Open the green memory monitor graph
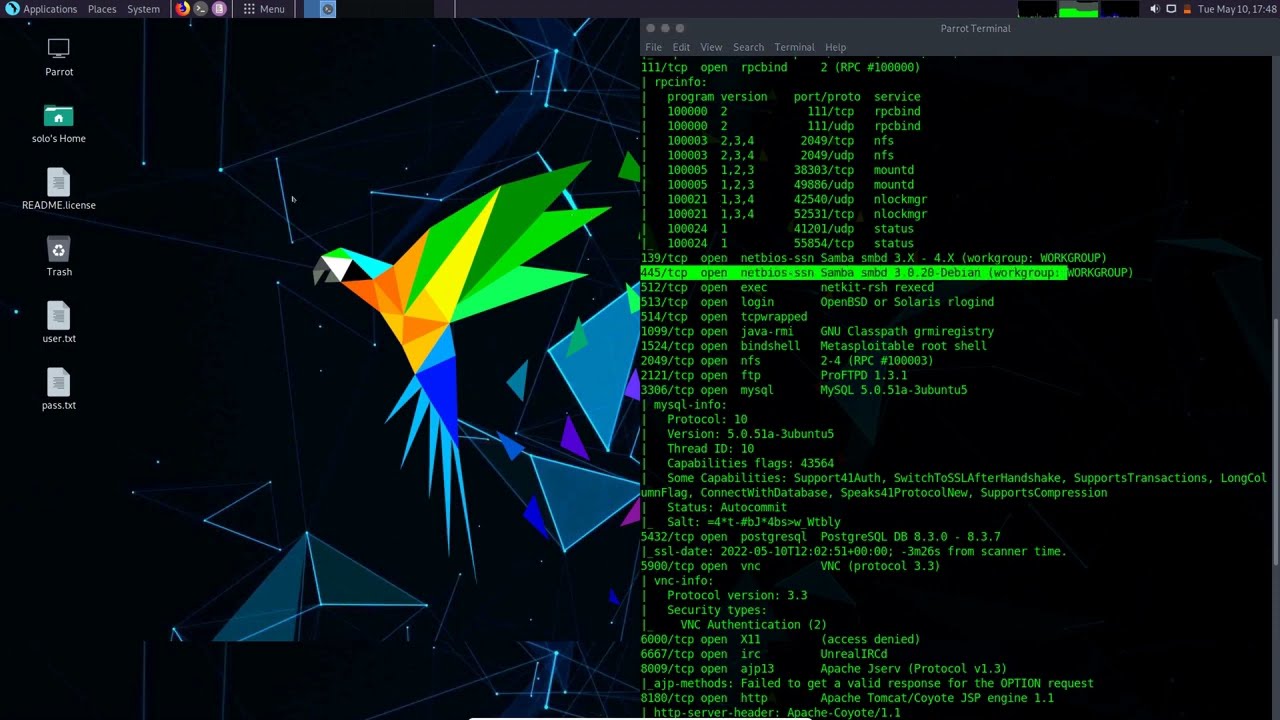 [1078, 9]
